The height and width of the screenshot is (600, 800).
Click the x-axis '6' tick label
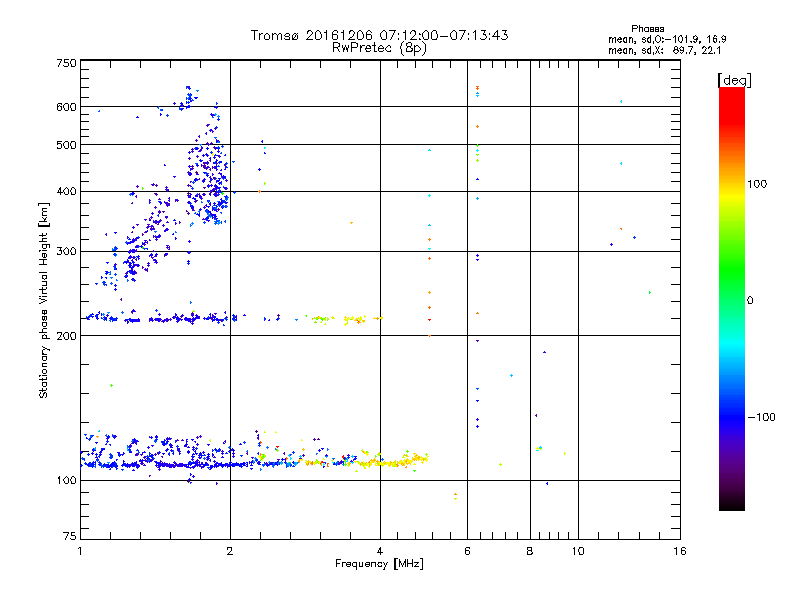(x=467, y=551)
